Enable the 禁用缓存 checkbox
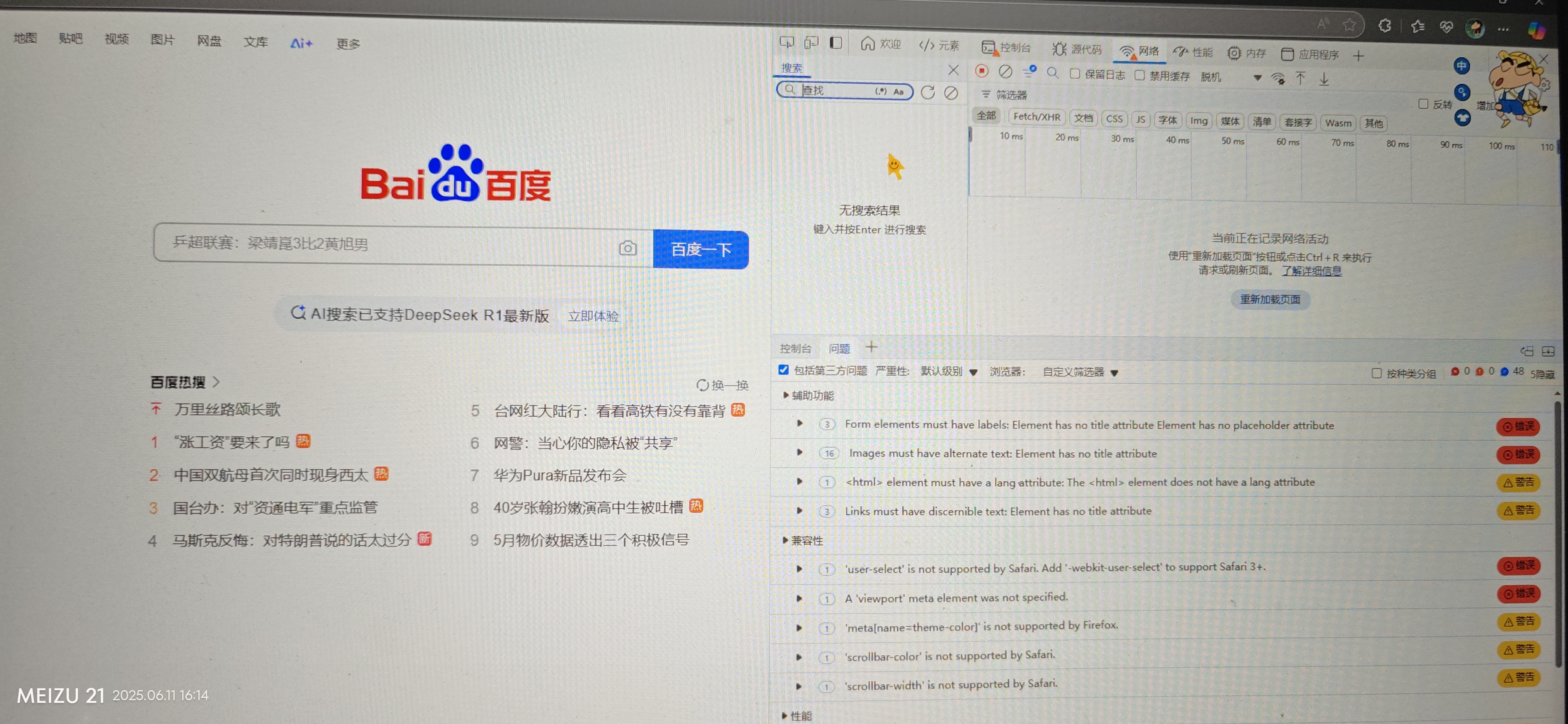 tap(1139, 75)
